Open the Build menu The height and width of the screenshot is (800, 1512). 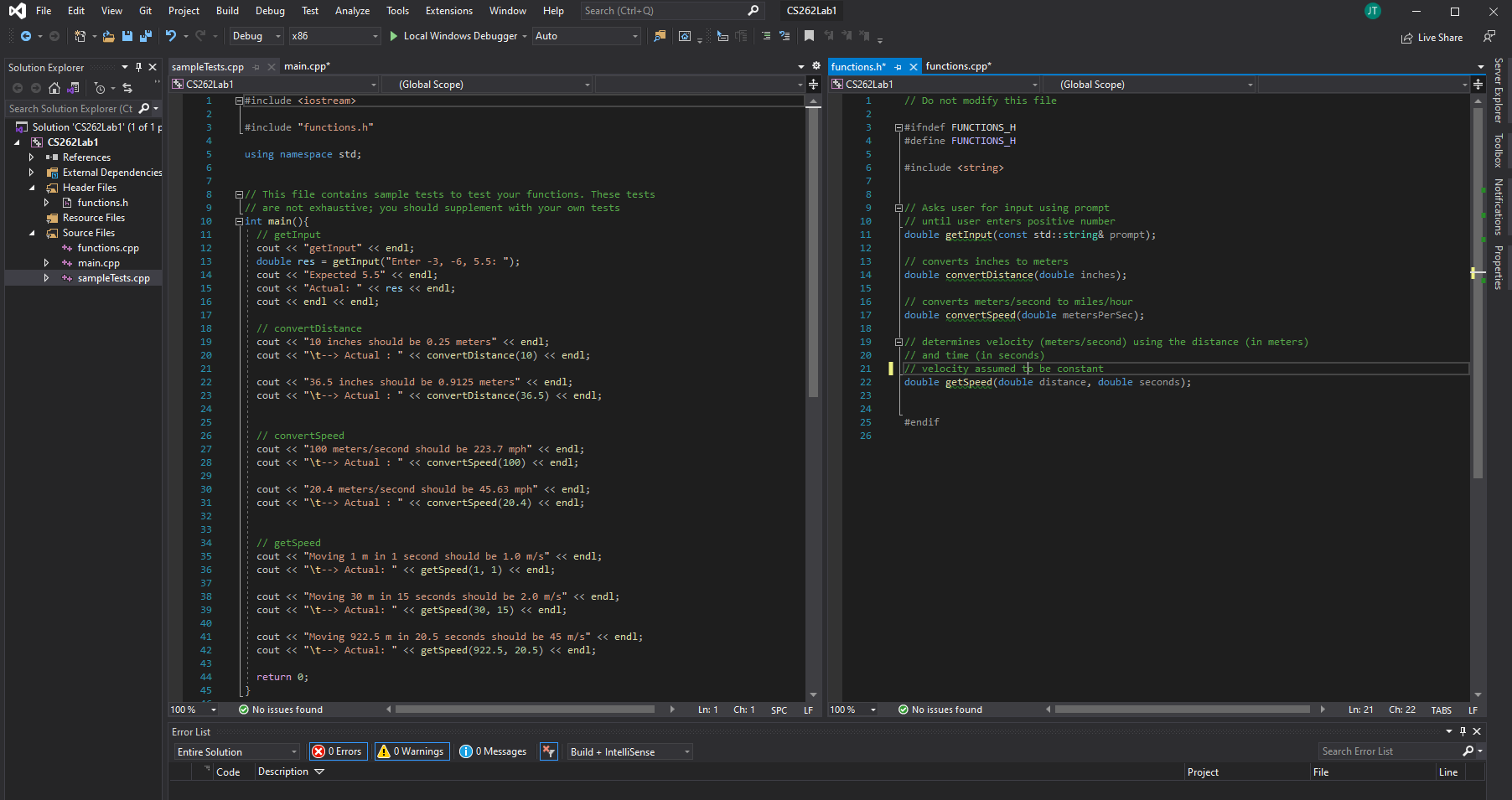pyautogui.click(x=227, y=11)
